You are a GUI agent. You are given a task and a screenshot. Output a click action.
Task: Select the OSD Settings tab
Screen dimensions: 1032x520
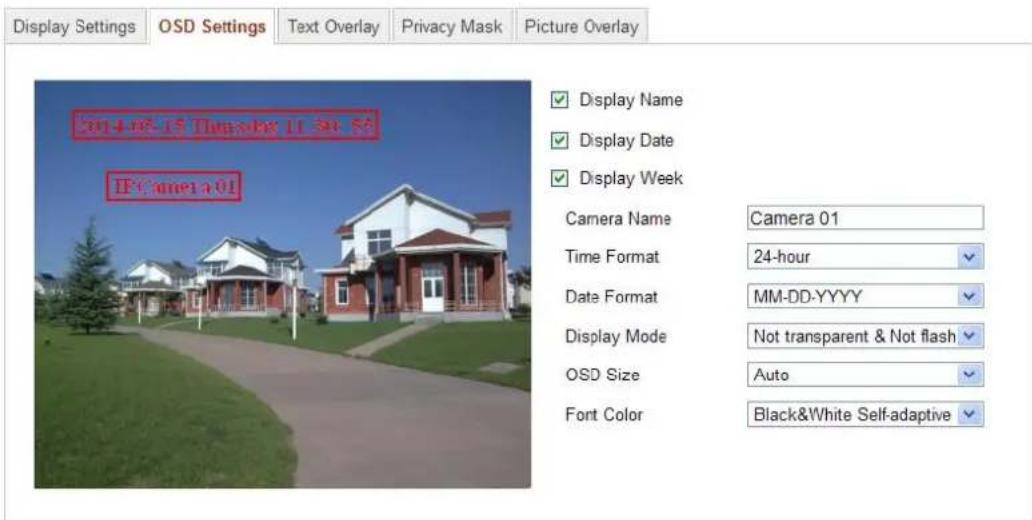212,26
